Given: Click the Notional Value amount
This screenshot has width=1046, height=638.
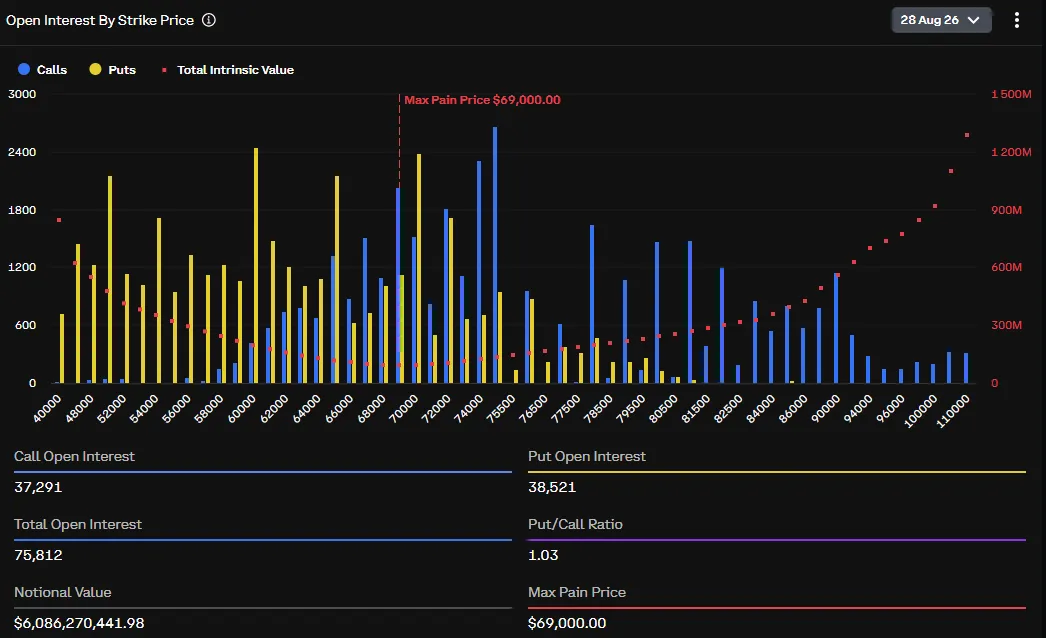Looking at the screenshot, I should point(79,623).
